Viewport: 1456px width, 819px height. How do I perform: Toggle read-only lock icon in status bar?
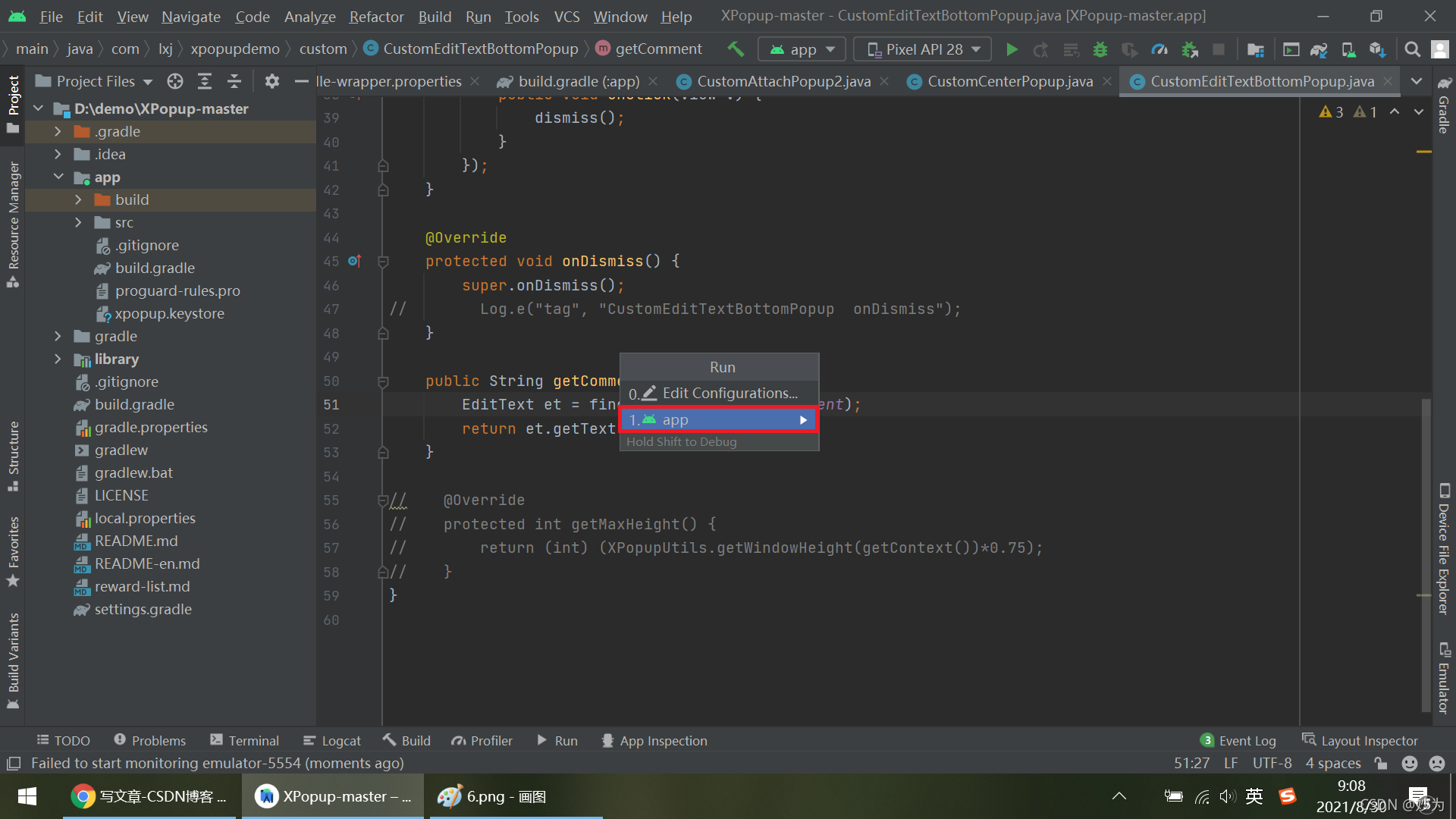[x=1381, y=763]
